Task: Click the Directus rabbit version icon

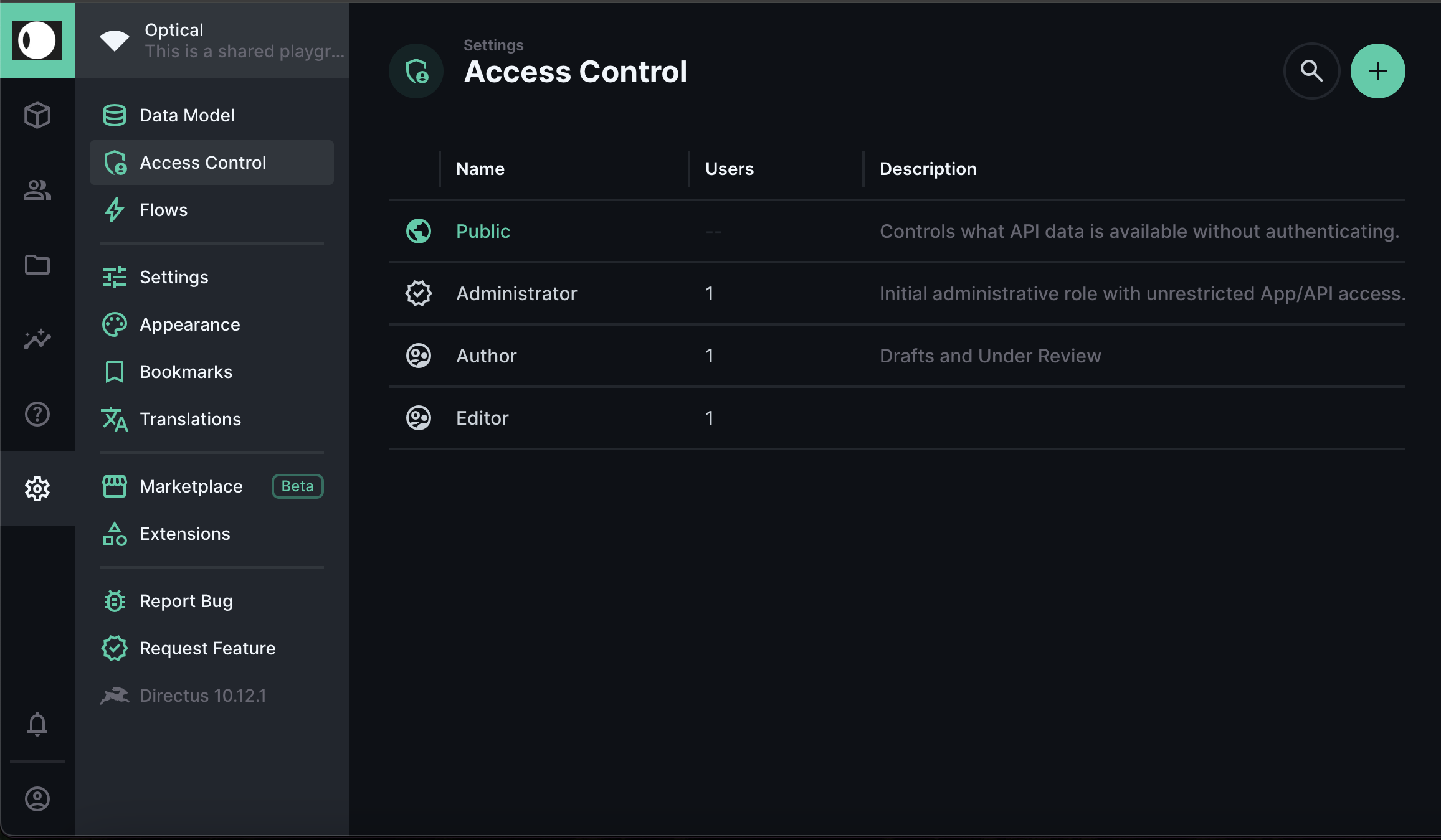Action: [x=115, y=696]
